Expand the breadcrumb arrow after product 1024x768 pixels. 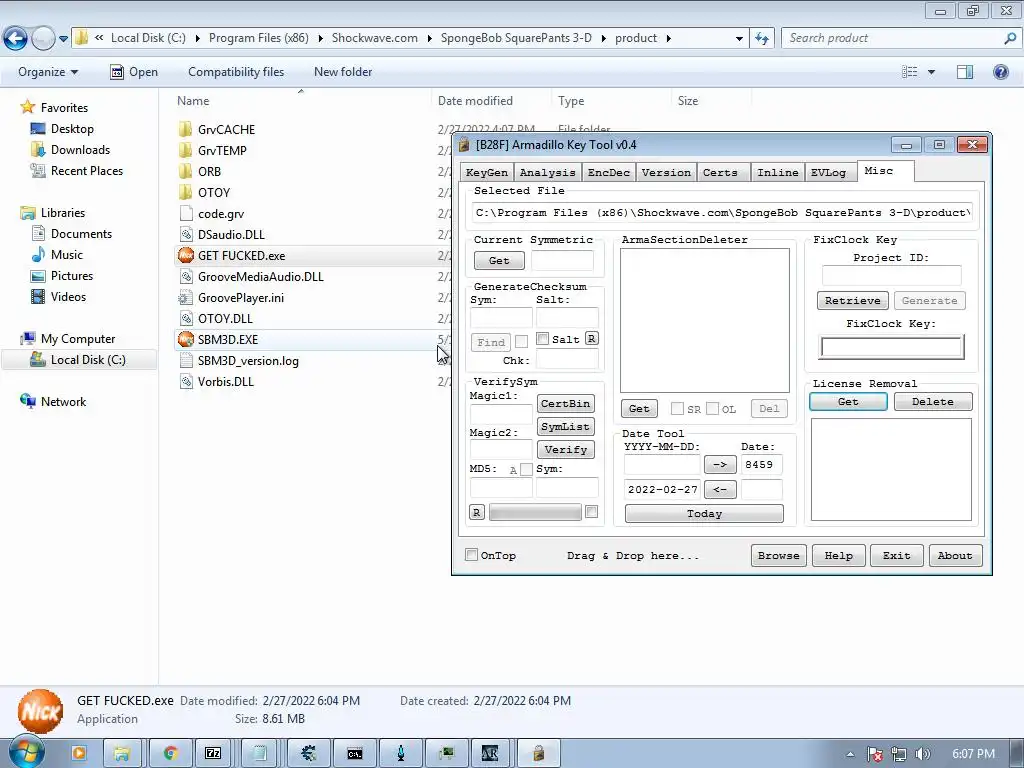669,39
